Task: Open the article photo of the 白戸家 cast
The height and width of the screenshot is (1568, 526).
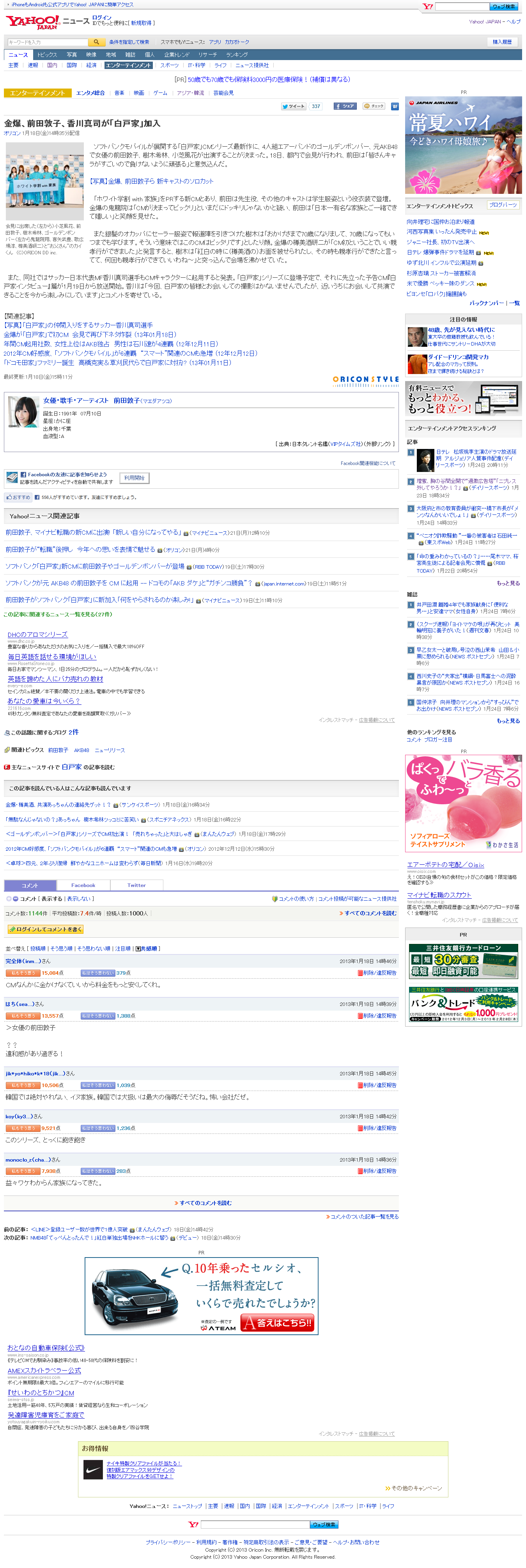Action: click(x=44, y=181)
